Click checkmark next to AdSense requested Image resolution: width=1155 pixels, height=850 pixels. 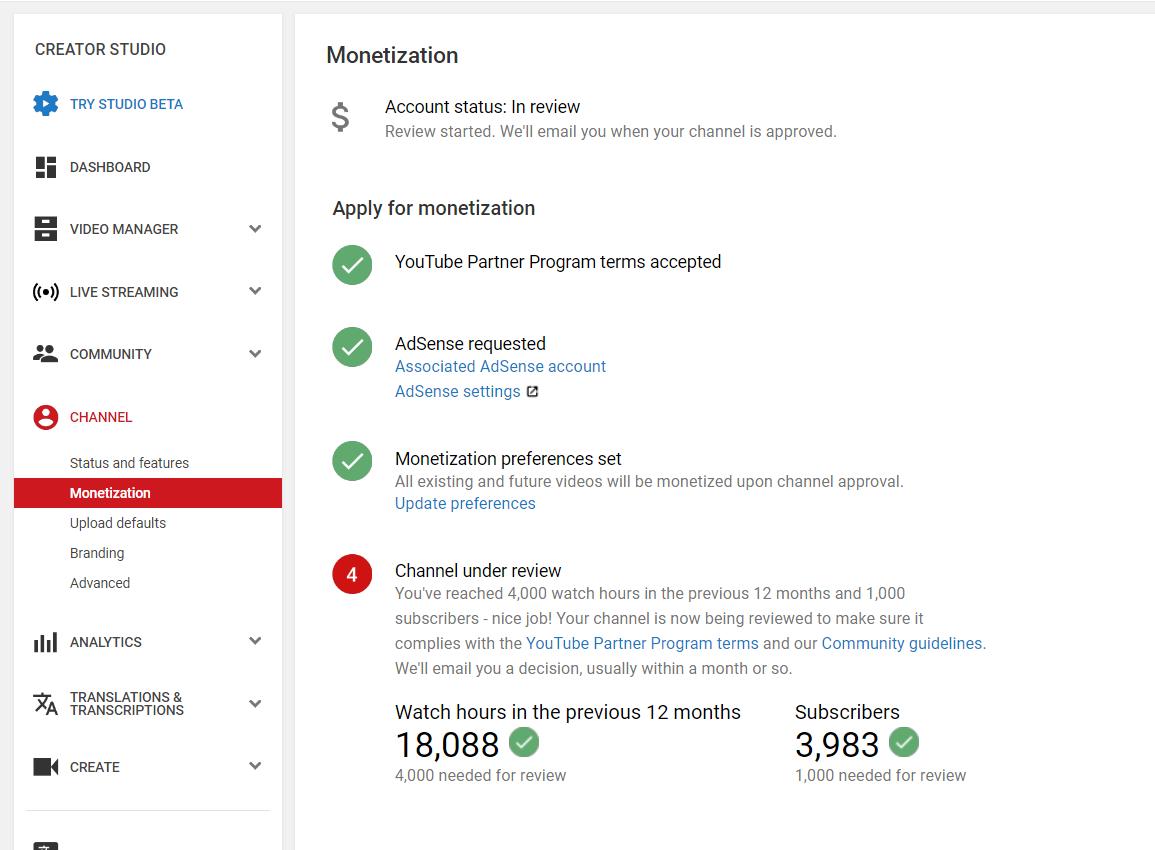point(352,347)
